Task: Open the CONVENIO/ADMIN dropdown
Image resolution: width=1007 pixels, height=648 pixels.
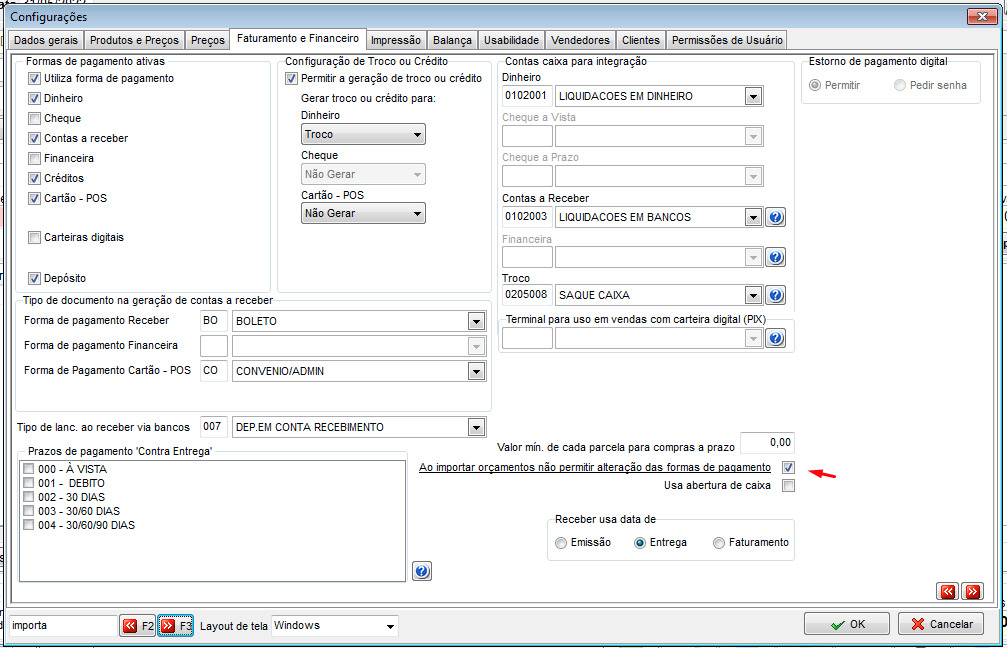Action: click(x=476, y=371)
